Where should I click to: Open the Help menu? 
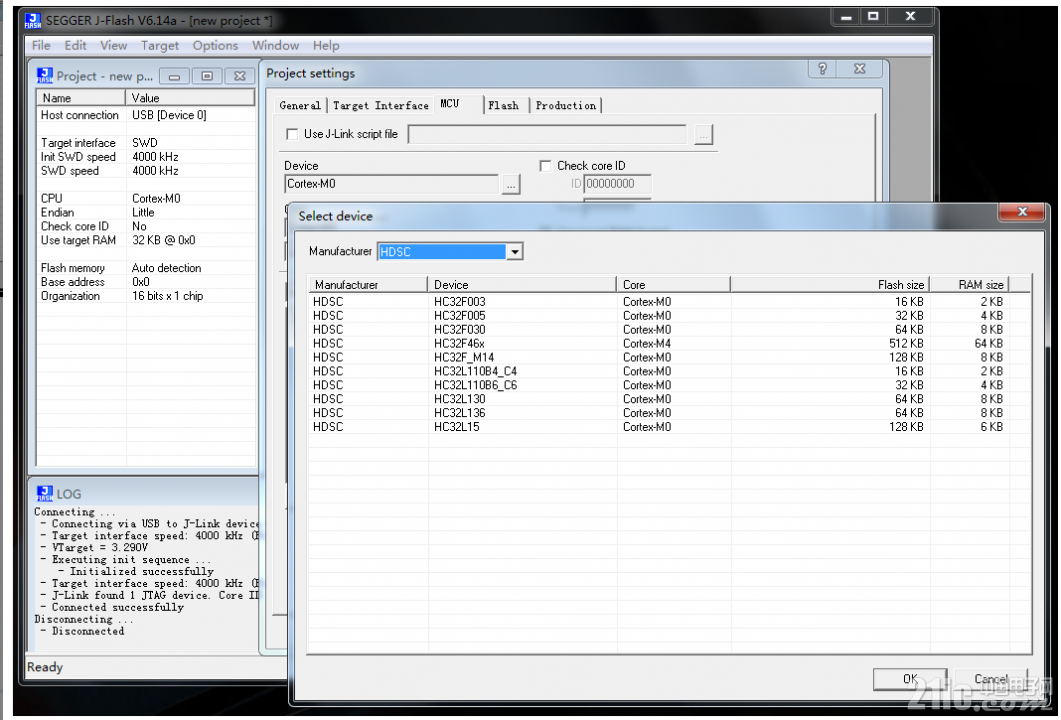[x=326, y=45]
